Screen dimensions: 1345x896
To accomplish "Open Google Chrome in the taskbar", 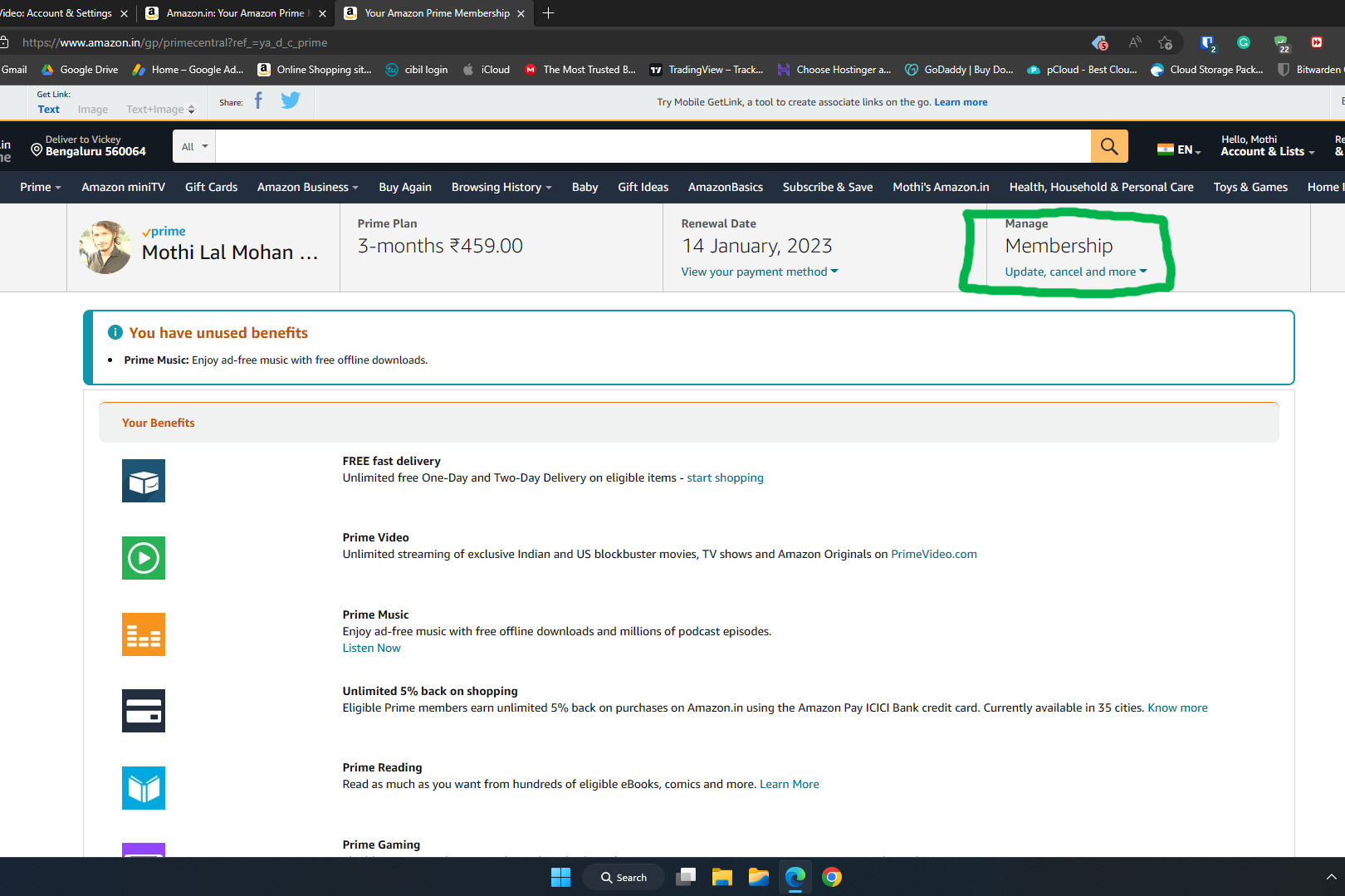I will click(832, 877).
